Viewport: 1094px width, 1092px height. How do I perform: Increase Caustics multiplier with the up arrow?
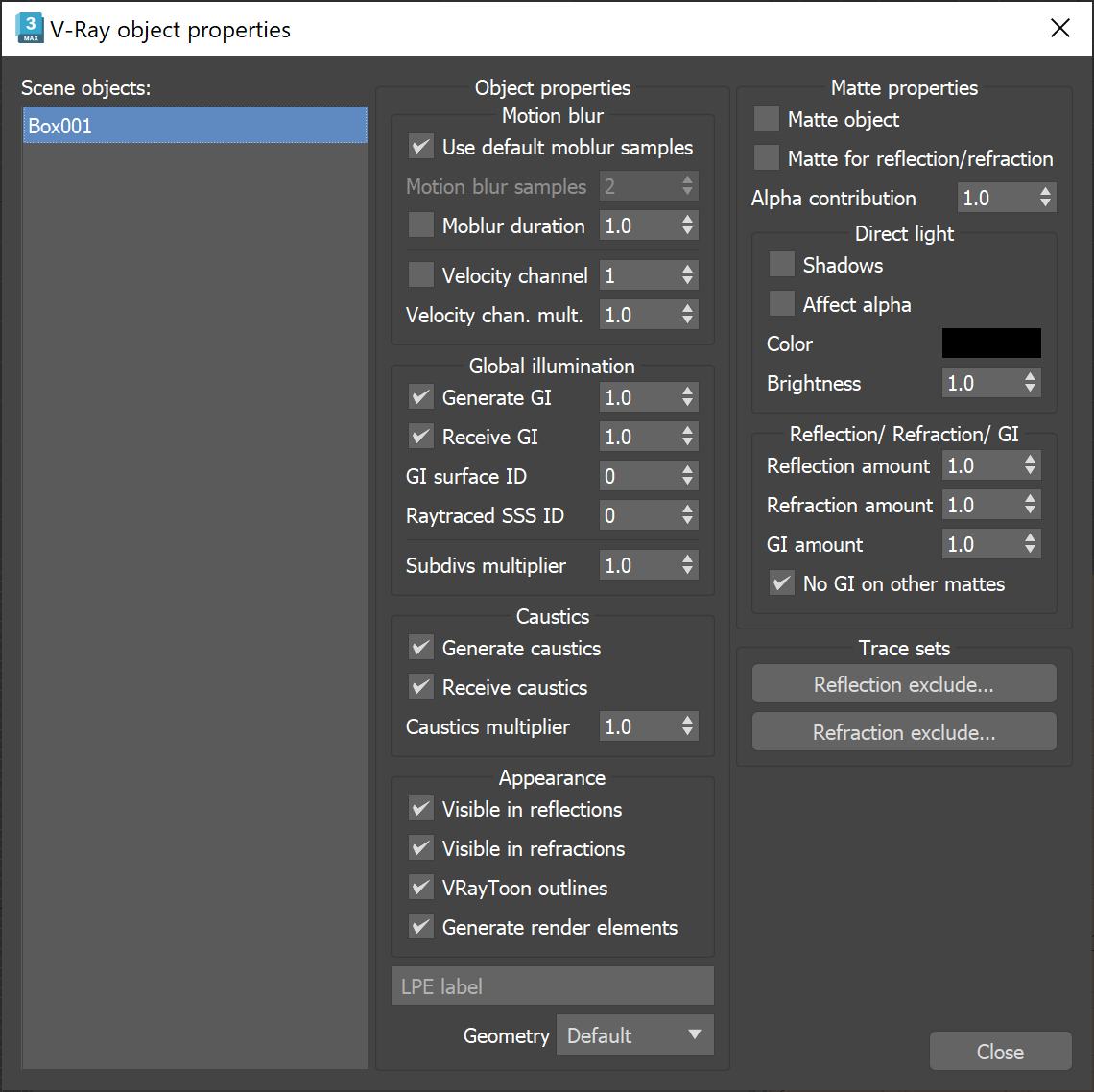689,721
